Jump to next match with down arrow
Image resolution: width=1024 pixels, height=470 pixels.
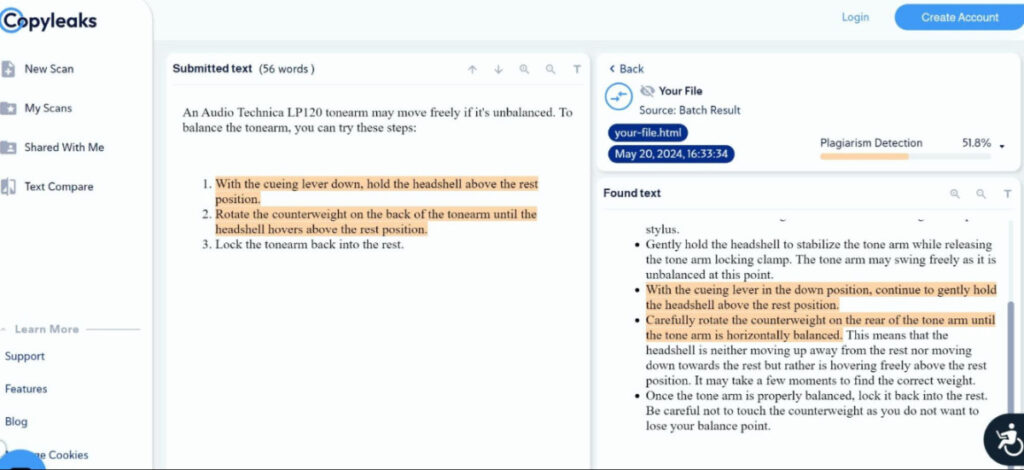498,69
